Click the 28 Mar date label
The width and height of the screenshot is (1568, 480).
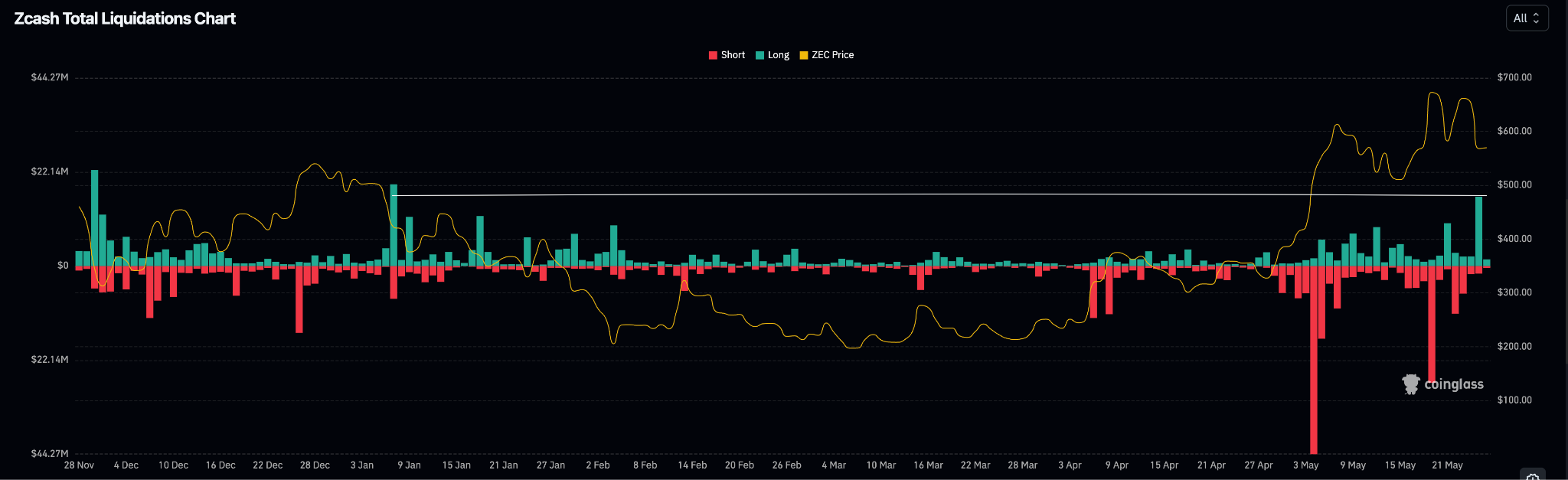click(1023, 465)
